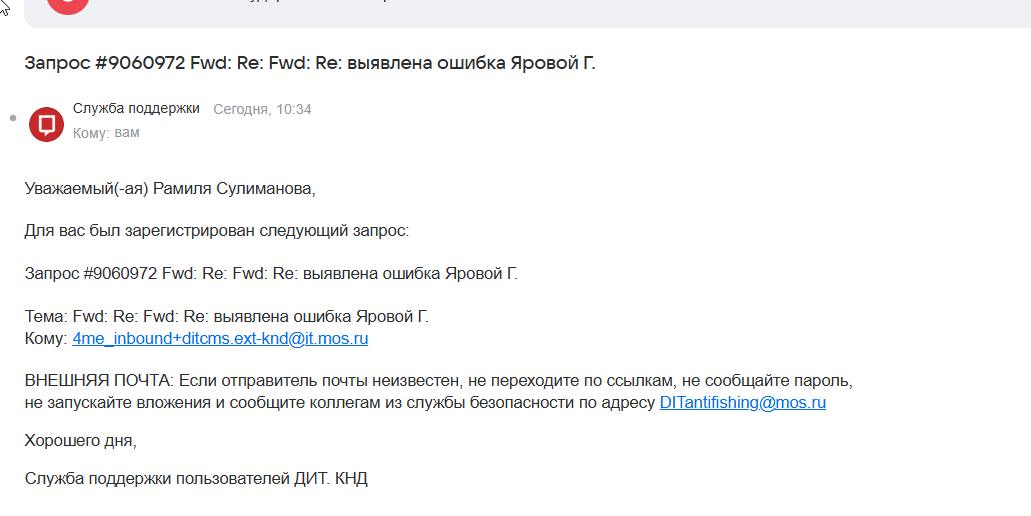
Task: Click the signature "Служба поддержки пользователей ДИТ. КНД"
Action: [x=196, y=478]
